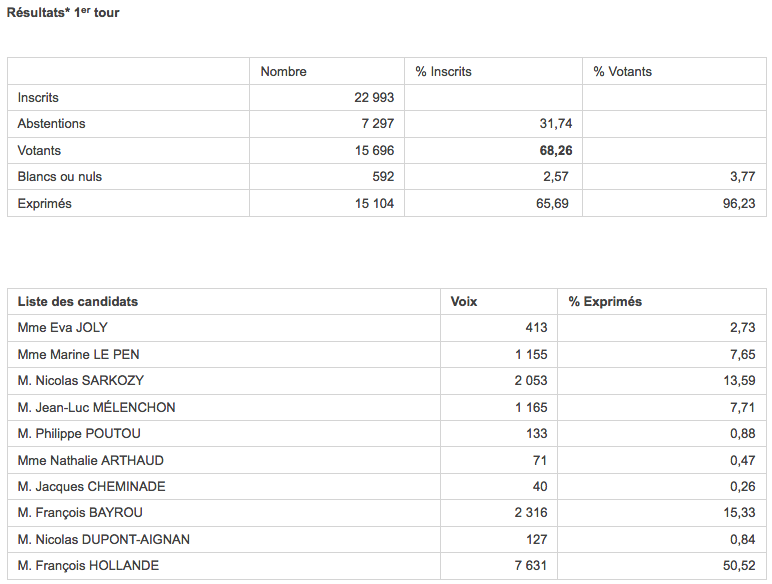The height and width of the screenshot is (584, 772).
Task: Select the Exprimés value 15 104
Action: [x=374, y=203]
